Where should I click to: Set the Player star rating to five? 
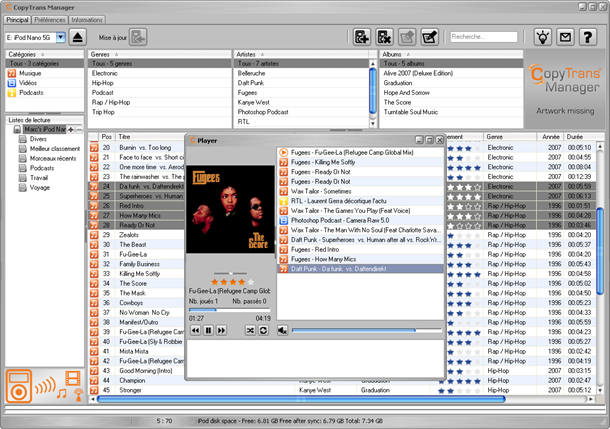(x=250, y=282)
